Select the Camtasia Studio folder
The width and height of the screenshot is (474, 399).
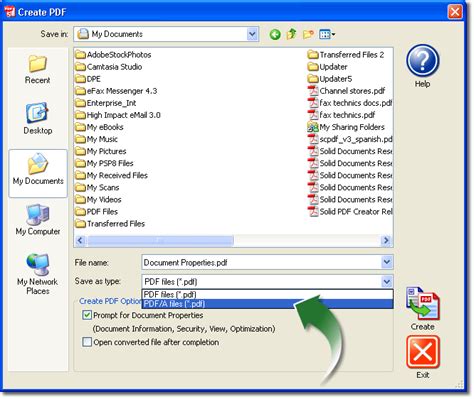tap(109, 67)
